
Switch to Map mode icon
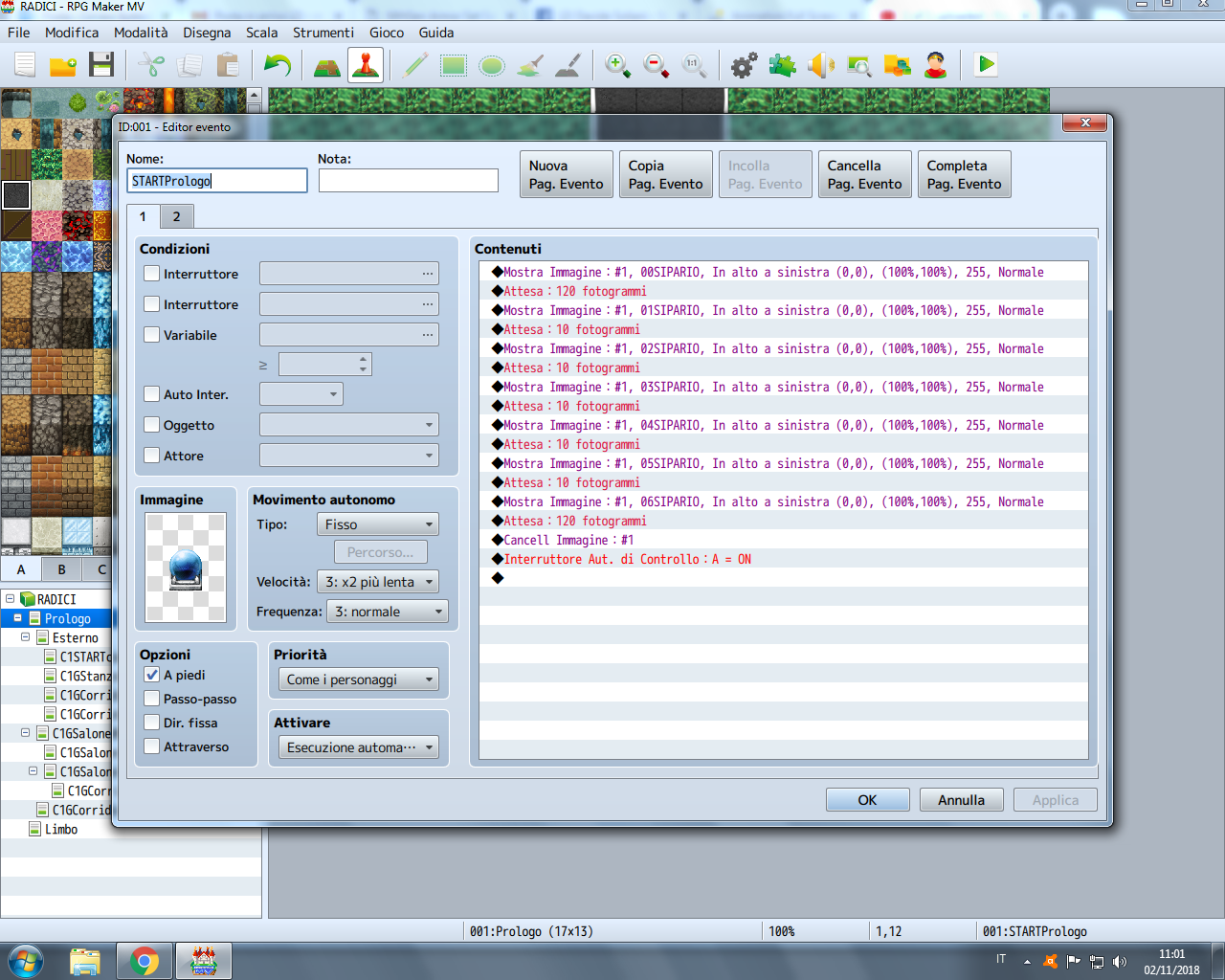pos(327,65)
